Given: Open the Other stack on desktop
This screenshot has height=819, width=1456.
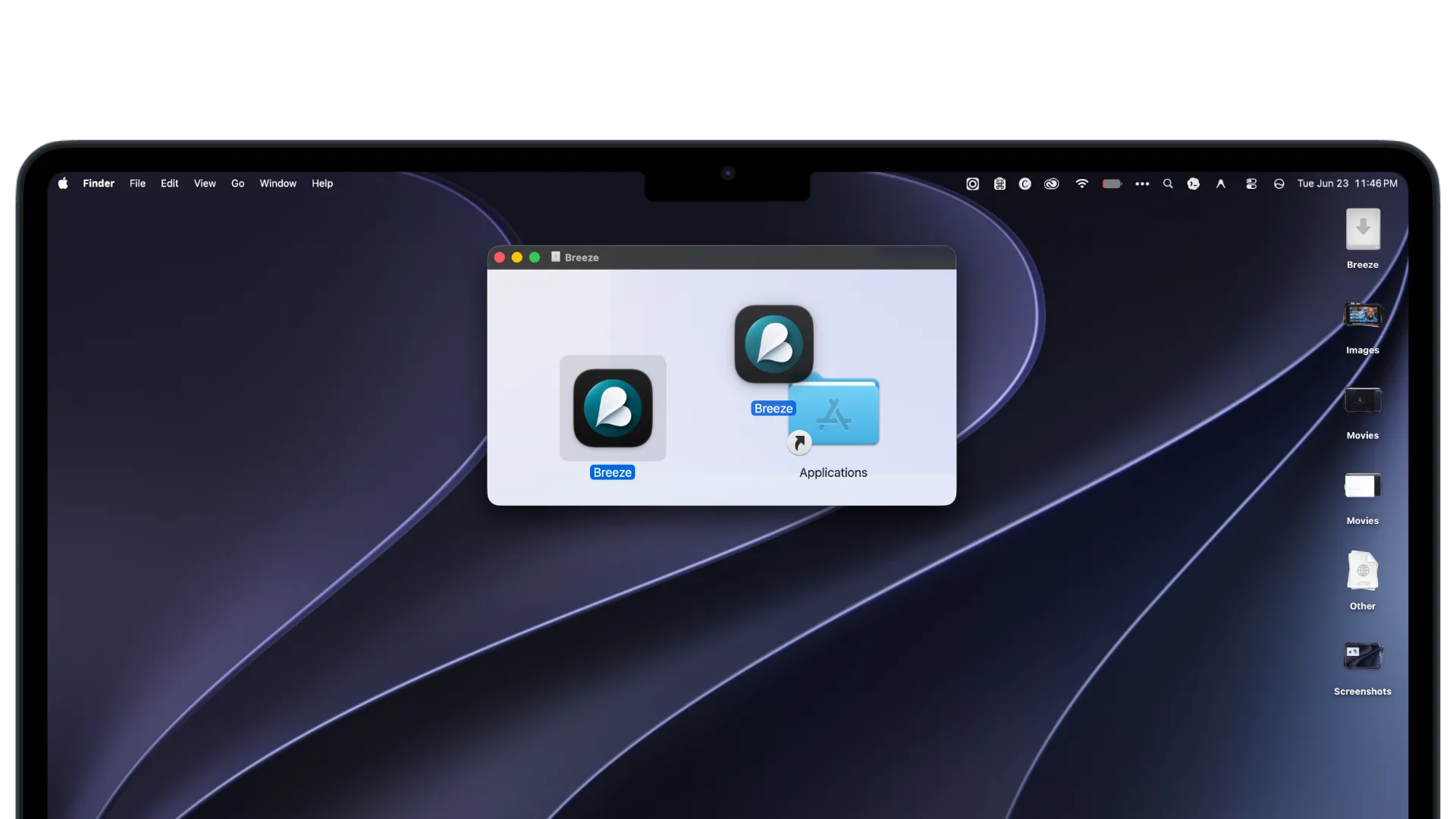Looking at the screenshot, I should [1363, 570].
